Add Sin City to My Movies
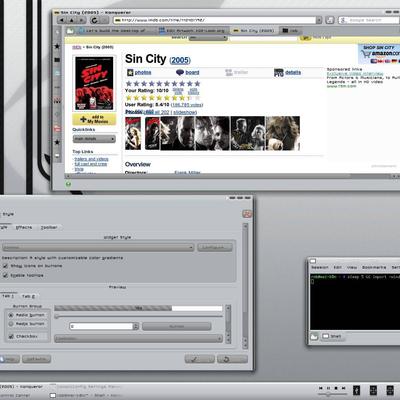400x400 pixels. point(94,119)
